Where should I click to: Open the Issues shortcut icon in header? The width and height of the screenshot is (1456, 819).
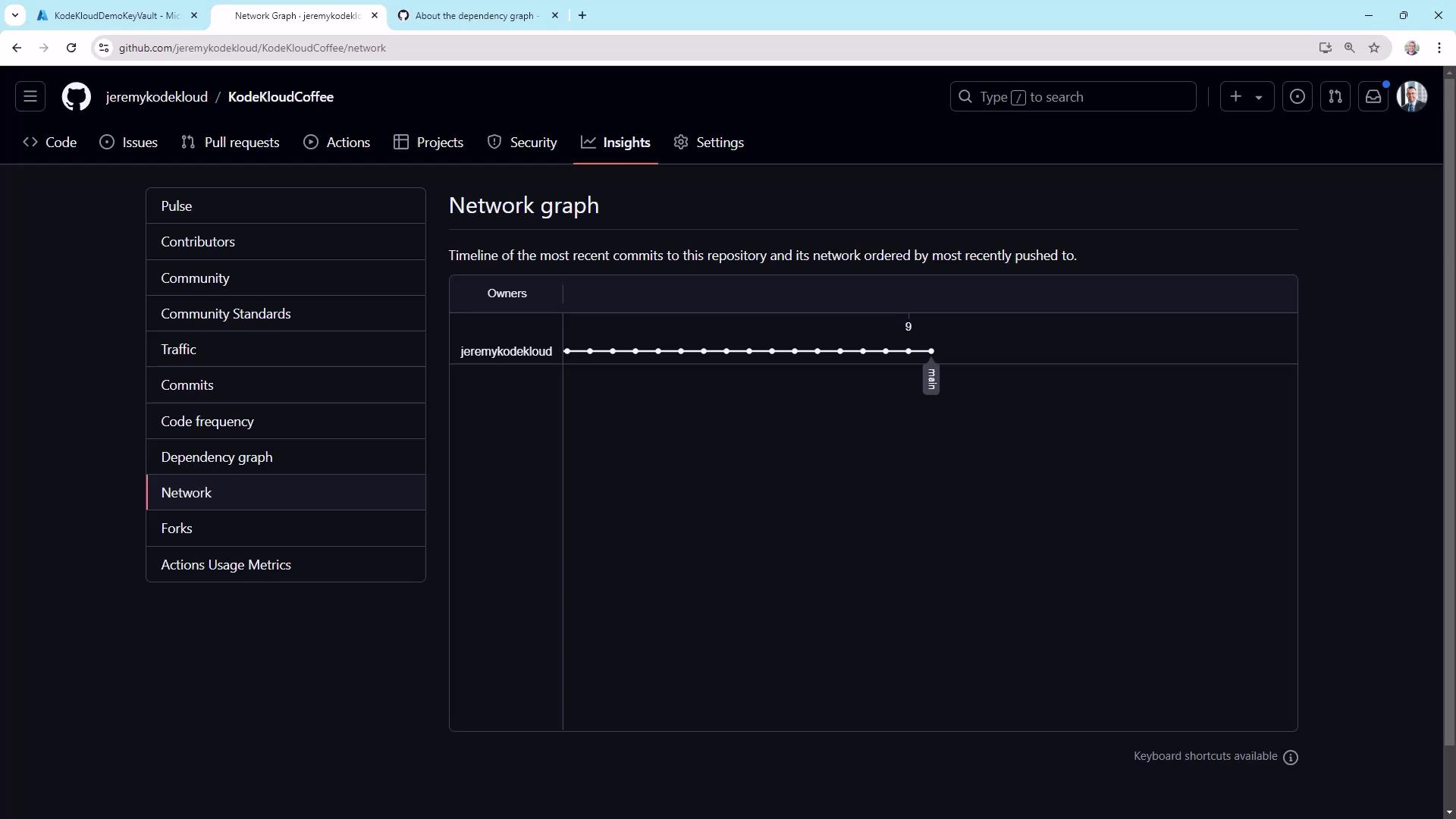click(1297, 96)
